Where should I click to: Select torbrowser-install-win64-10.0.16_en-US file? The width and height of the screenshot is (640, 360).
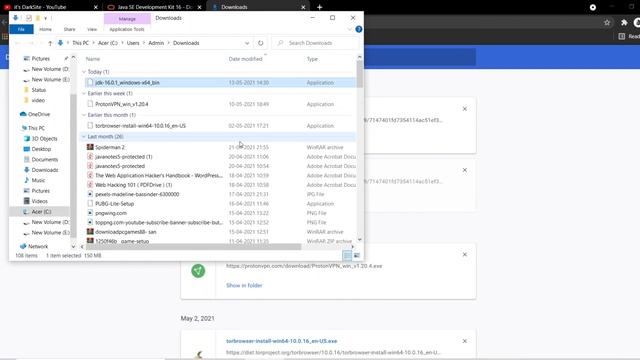pos(220,126)
